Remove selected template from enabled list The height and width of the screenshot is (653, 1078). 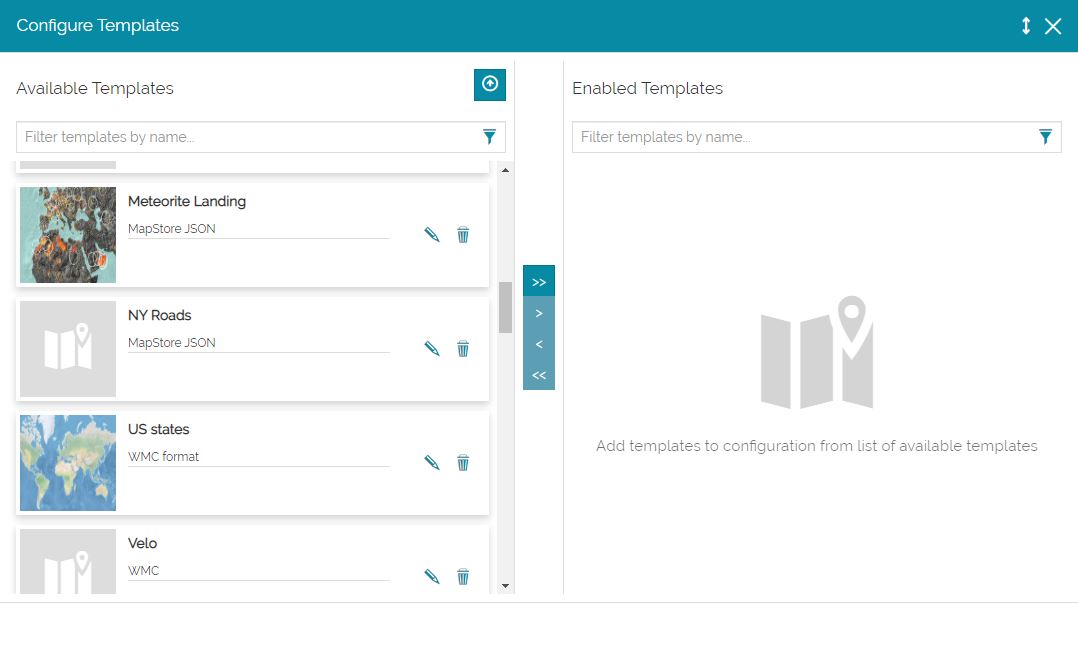(539, 344)
